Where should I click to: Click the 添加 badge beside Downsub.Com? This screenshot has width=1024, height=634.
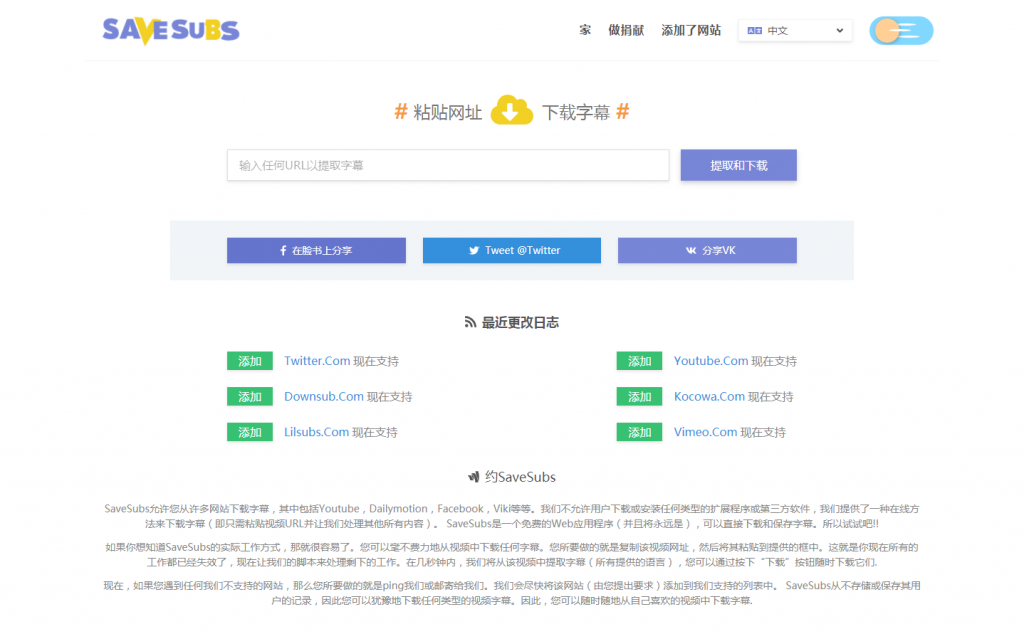click(250, 396)
